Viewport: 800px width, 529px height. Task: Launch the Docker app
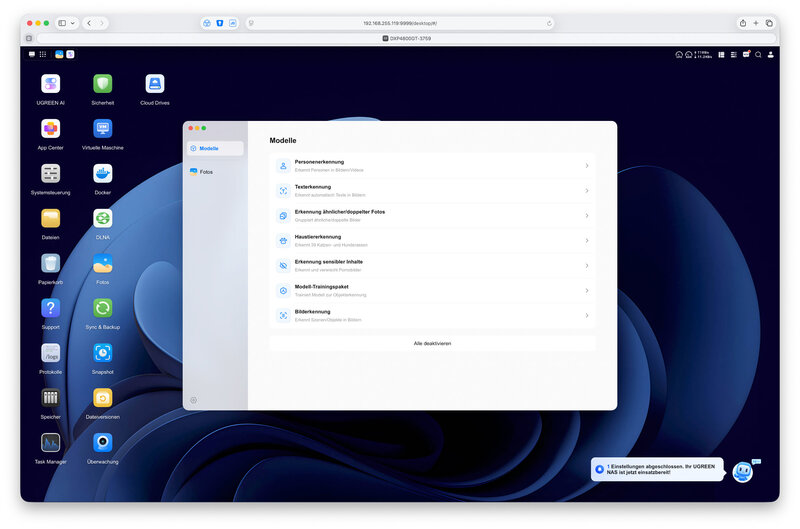tap(103, 174)
